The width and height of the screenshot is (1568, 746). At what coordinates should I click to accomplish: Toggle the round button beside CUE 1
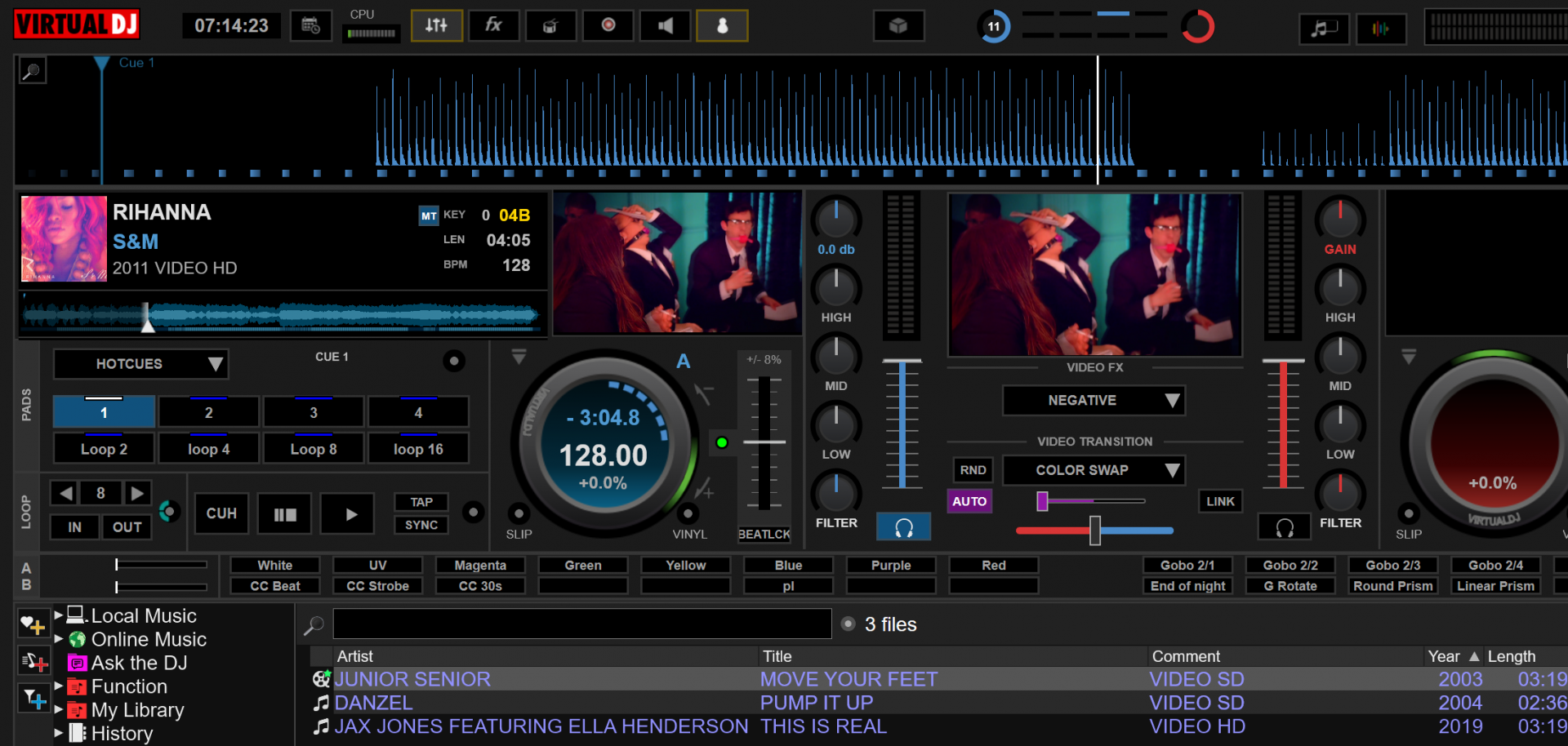454,360
